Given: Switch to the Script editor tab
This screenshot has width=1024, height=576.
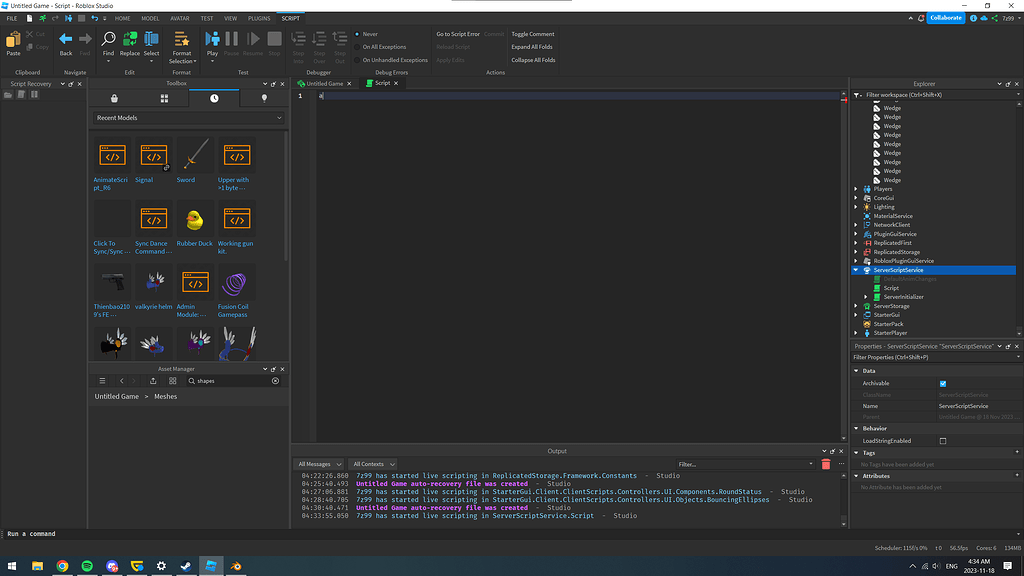Looking at the screenshot, I should point(381,83).
